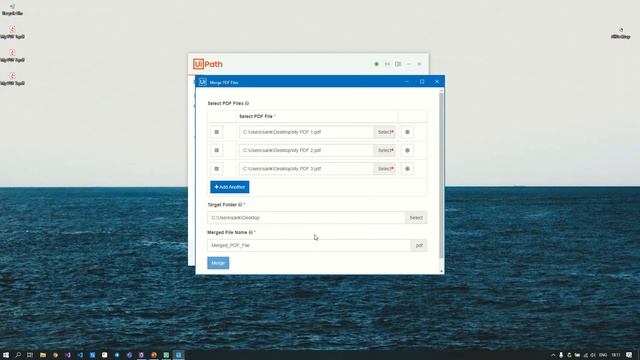Image resolution: width=640 pixels, height=360 pixels.
Task: Click green status dot in UiPath window
Action: pyautogui.click(x=376, y=64)
